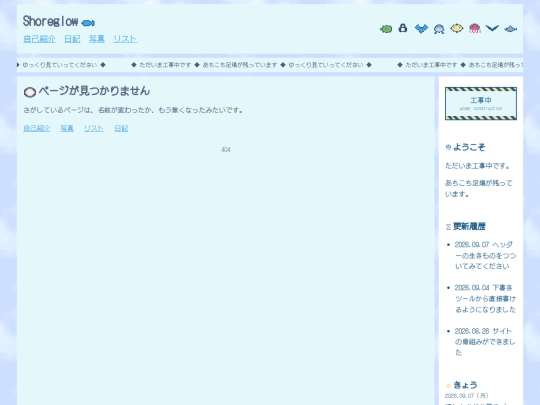540x405 pixels.
Task: Click the ring icon beside ページが見つかりません
Action: (x=30, y=92)
